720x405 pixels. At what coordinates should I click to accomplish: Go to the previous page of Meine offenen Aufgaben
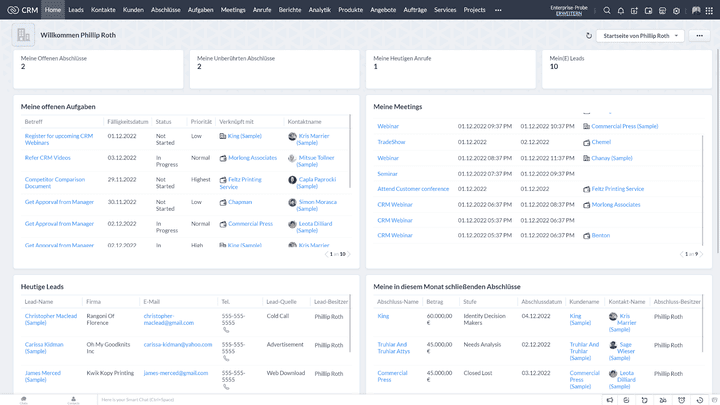pos(326,254)
